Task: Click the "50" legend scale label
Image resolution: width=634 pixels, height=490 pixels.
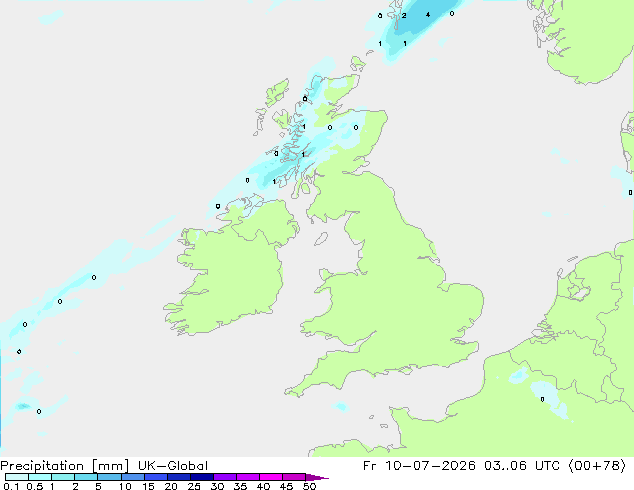Action: pyautogui.click(x=309, y=486)
